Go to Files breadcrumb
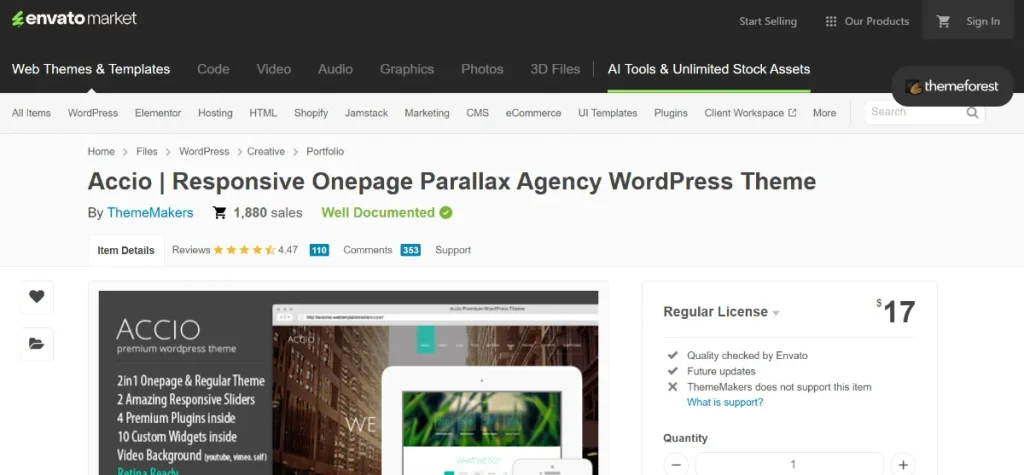1024x475 pixels. tap(147, 151)
